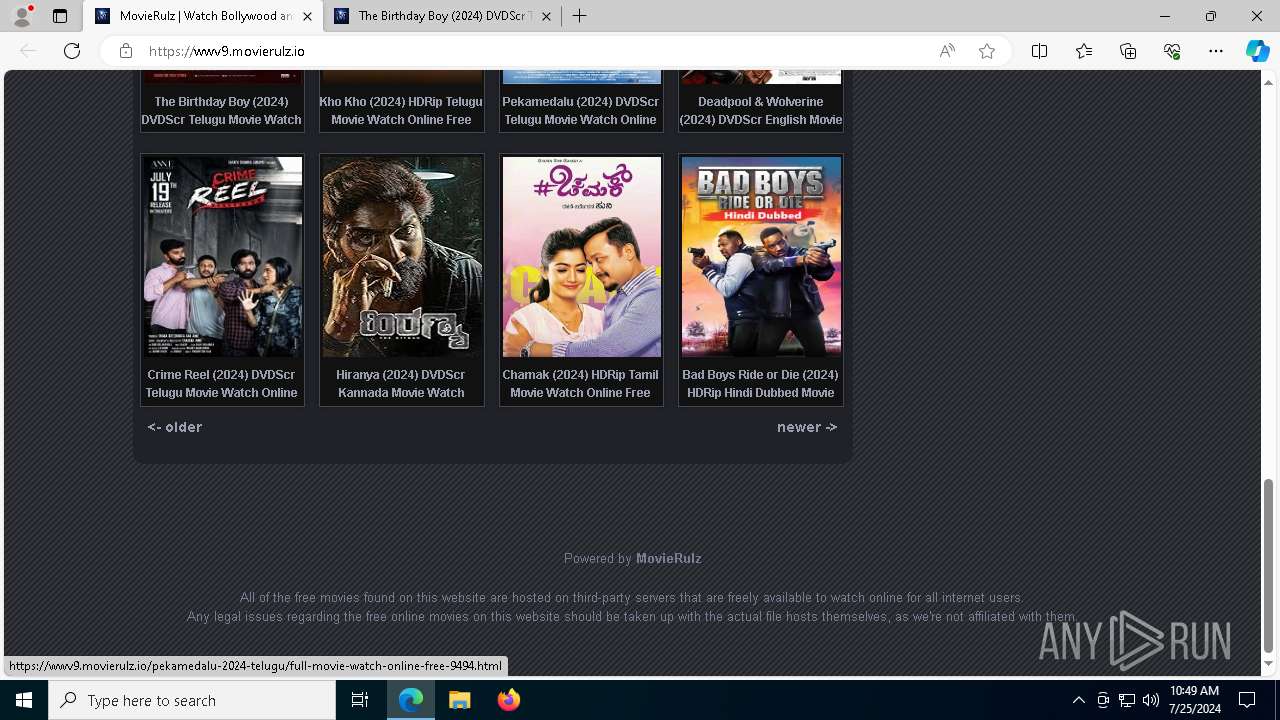This screenshot has width=1280, height=720.
Task: Click the Crime Reel movie poster
Action: tap(222, 256)
